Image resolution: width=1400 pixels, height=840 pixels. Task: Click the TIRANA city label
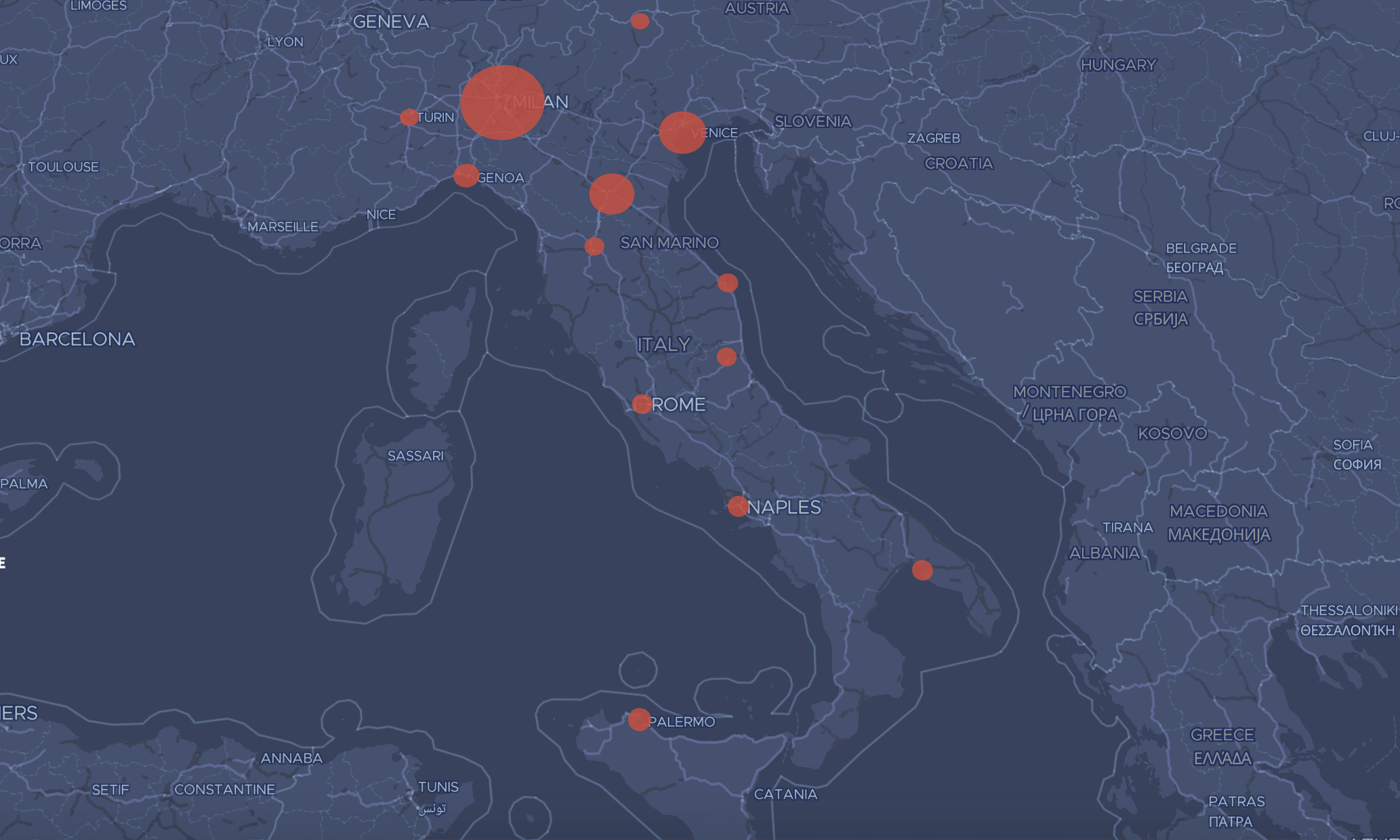(1128, 528)
